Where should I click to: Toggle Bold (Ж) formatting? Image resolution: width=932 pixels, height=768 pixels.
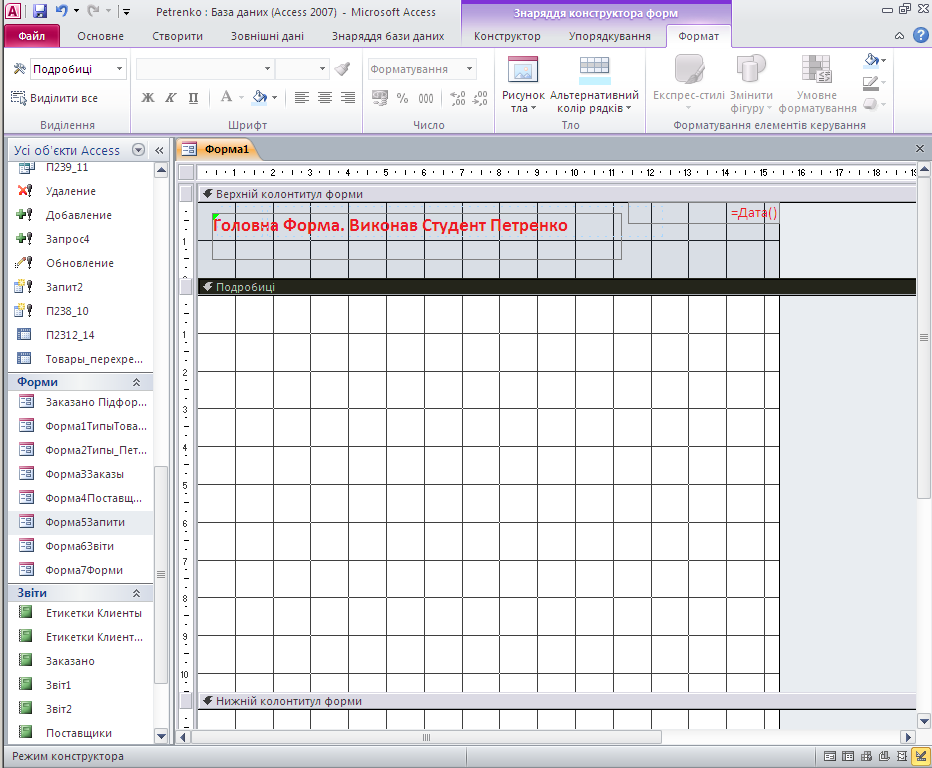[x=148, y=98]
